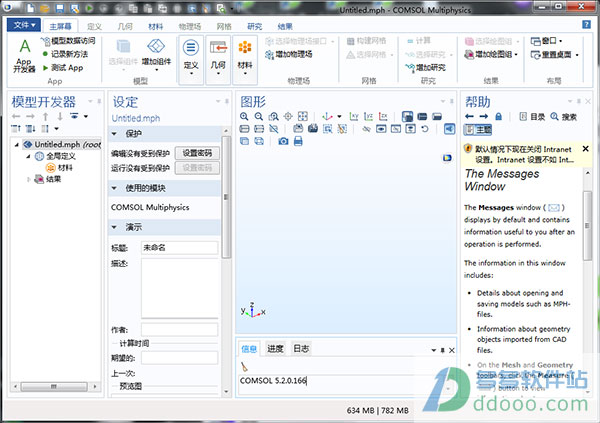Click the 作者 (Author) input field
Screen dimensions: 600x423
pyautogui.click(x=179, y=330)
